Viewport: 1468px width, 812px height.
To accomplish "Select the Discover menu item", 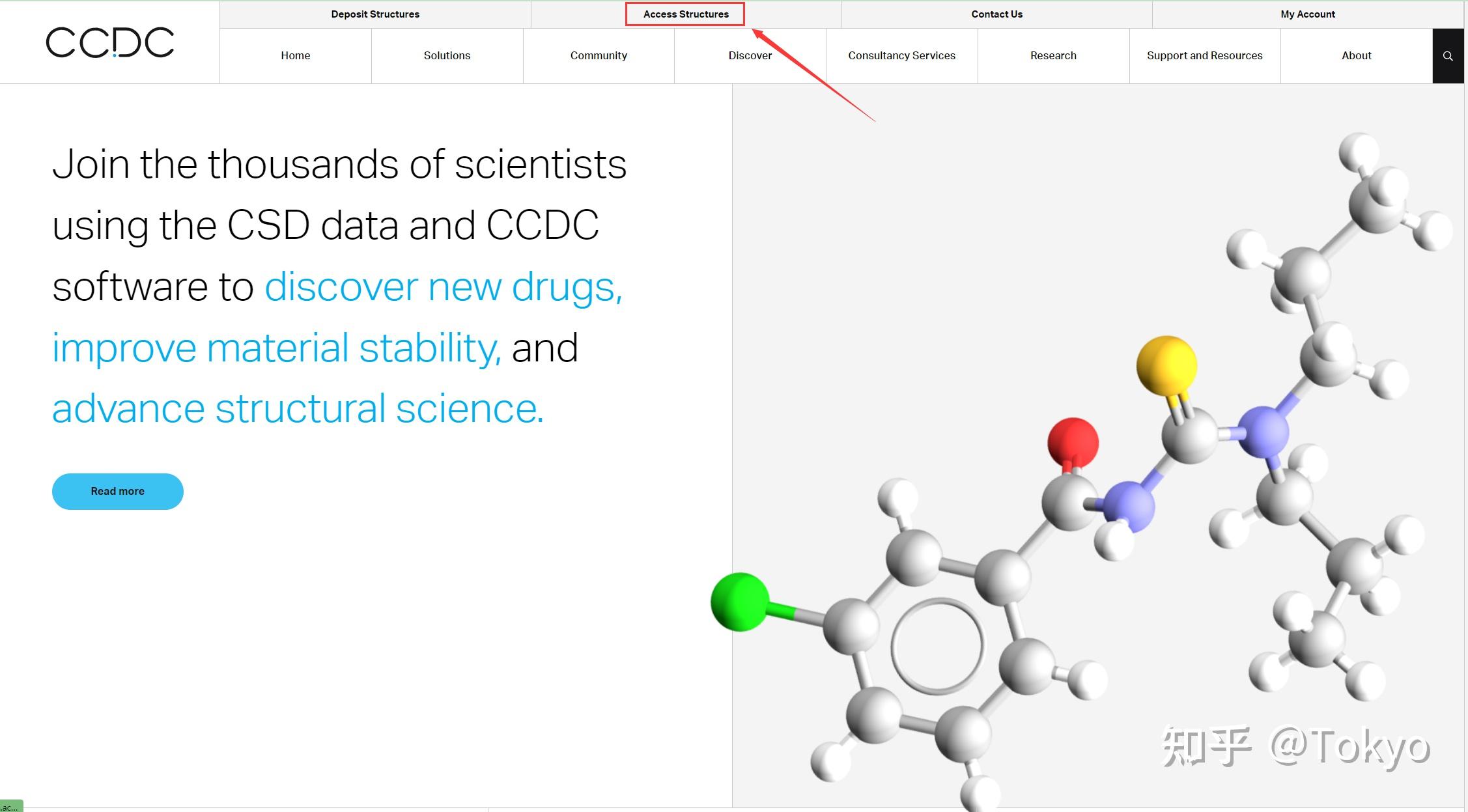I will [x=750, y=55].
